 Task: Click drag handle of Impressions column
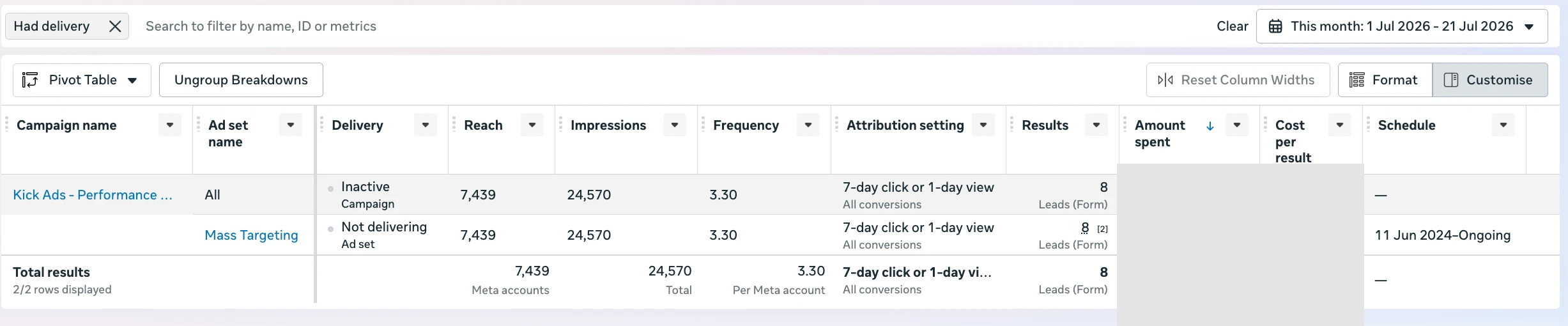pyautogui.click(x=561, y=125)
